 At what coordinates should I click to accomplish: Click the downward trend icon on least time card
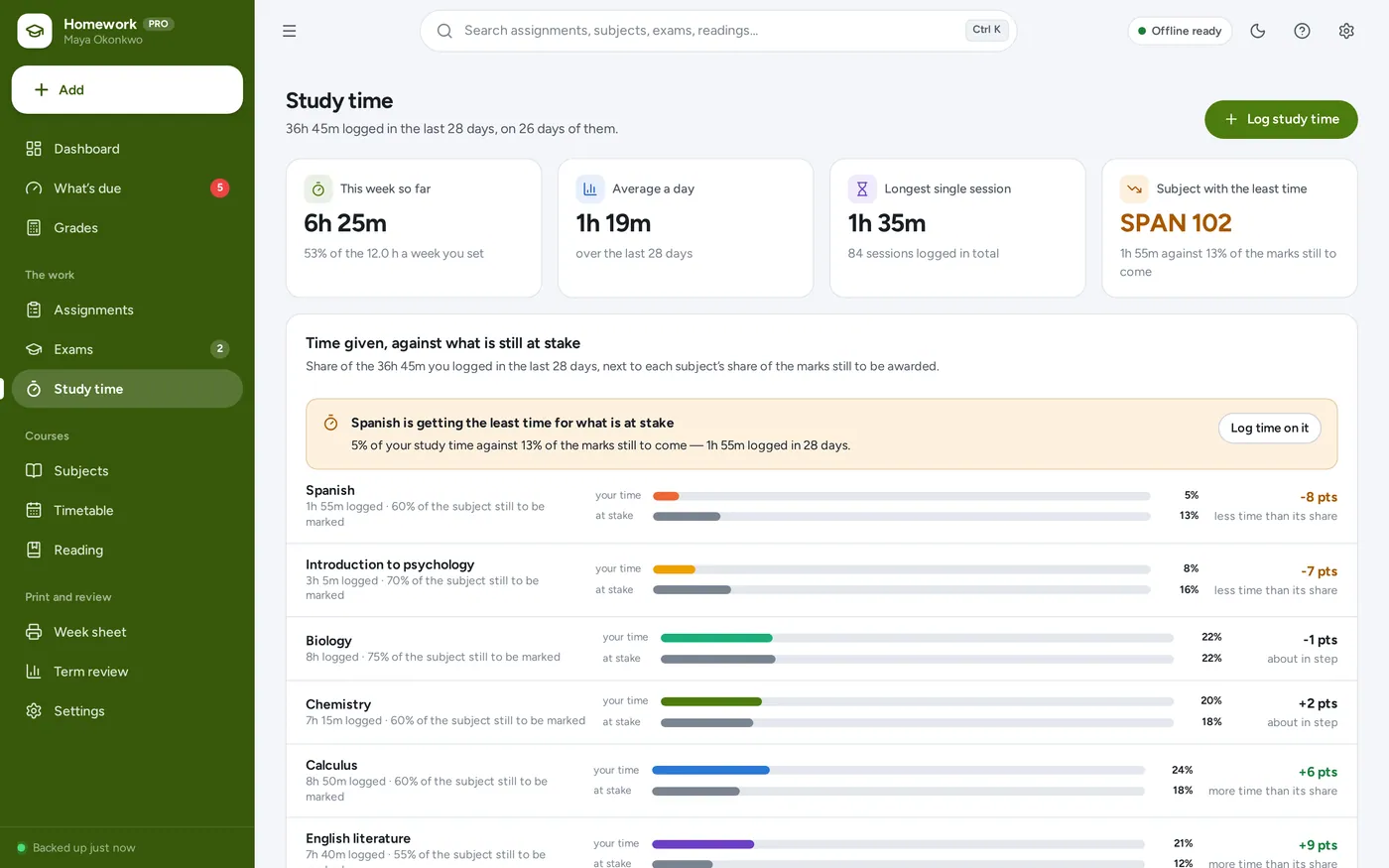[x=1134, y=188]
